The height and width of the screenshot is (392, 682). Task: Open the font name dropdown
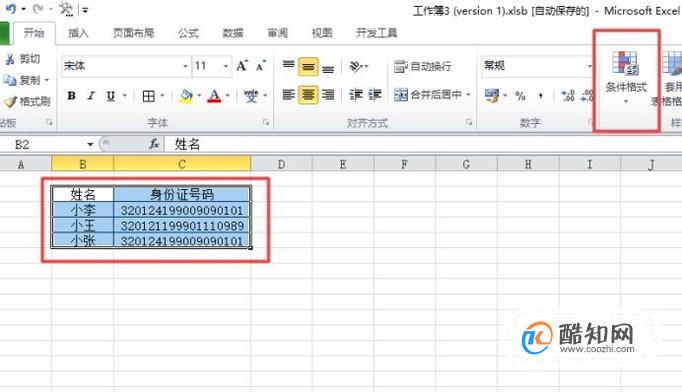(x=186, y=66)
